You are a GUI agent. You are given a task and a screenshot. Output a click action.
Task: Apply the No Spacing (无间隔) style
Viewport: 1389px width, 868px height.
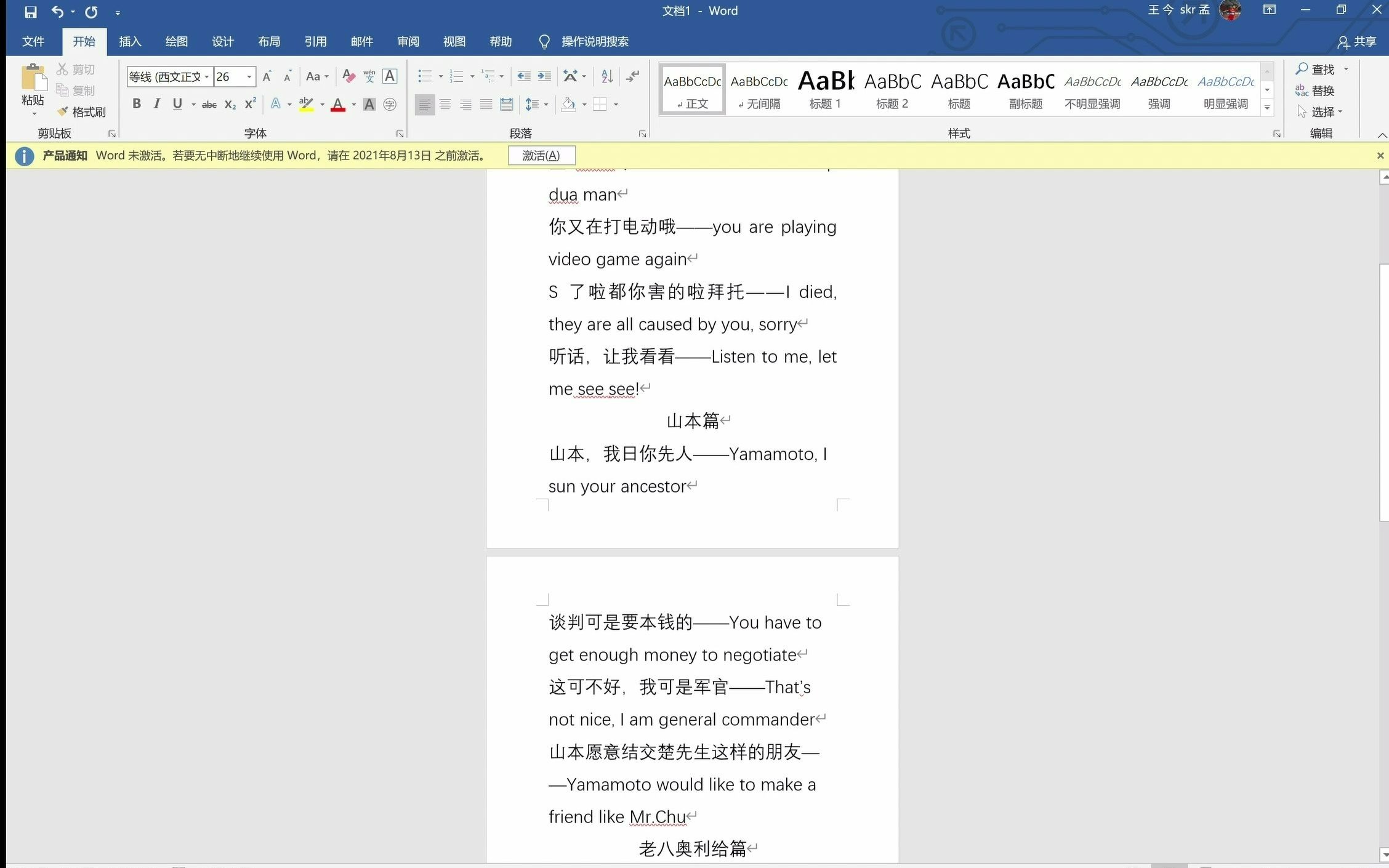point(759,89)
